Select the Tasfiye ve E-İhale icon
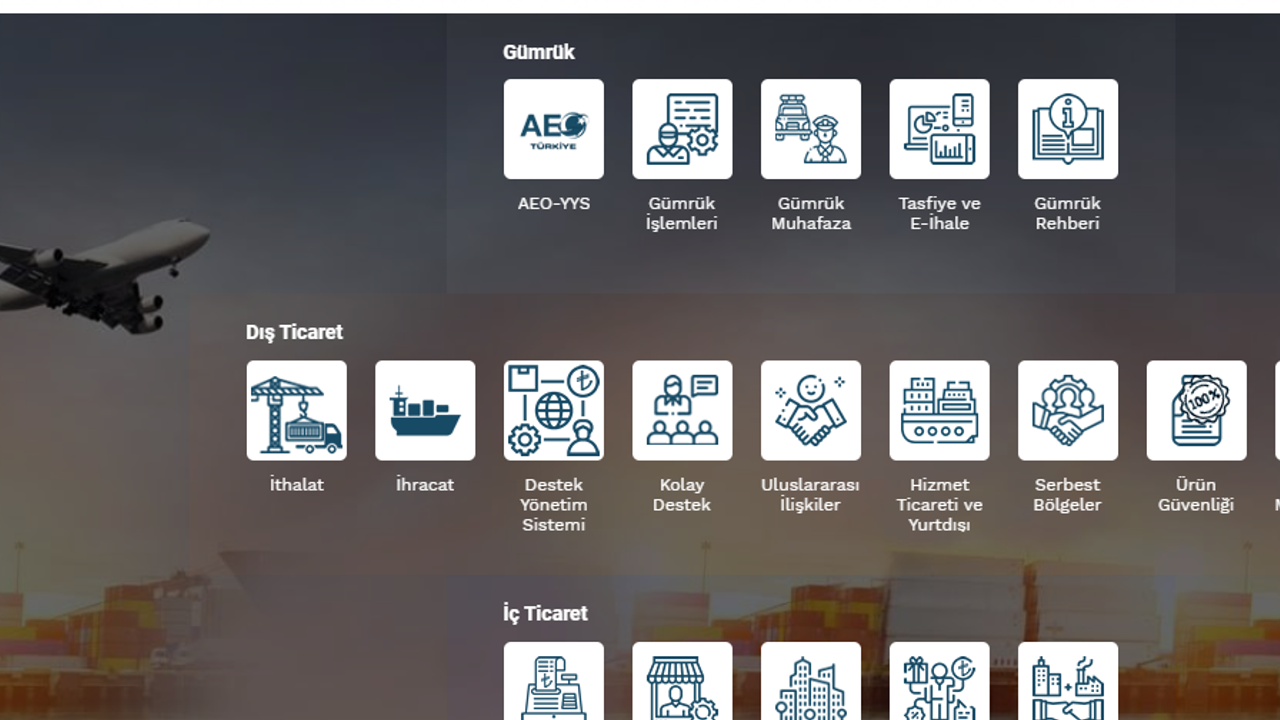 coord(939,129)
